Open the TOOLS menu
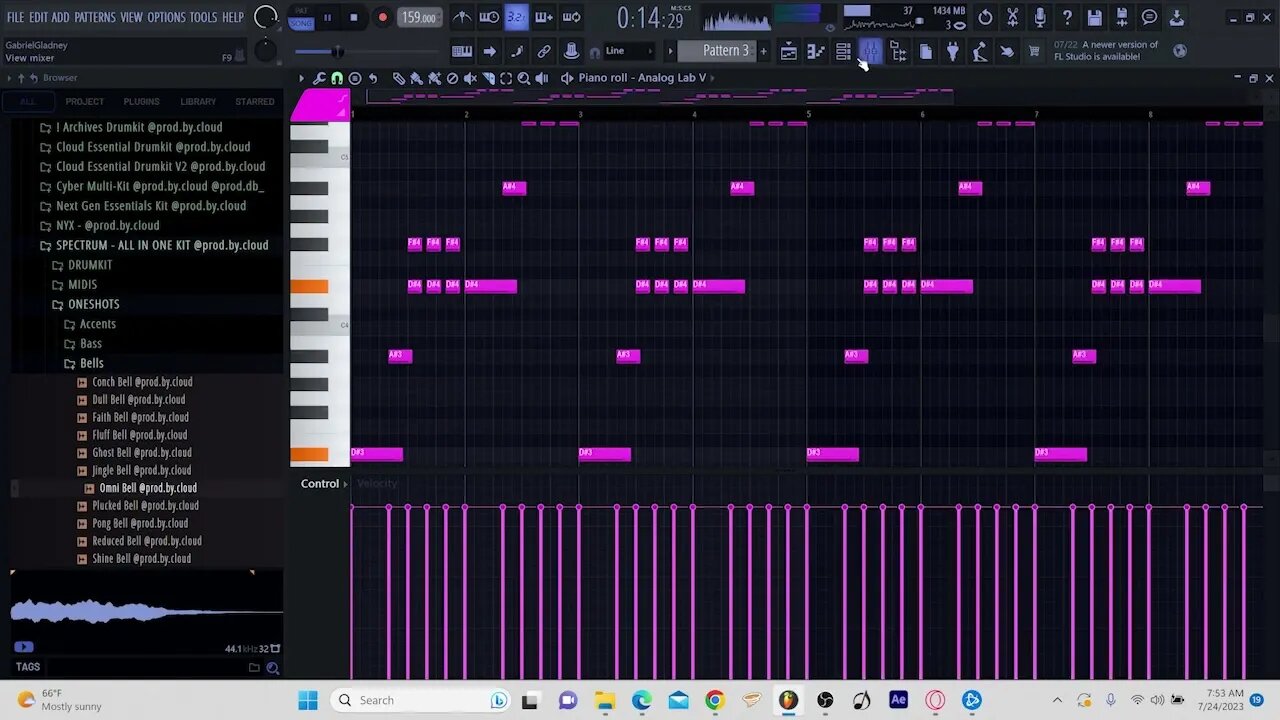 [x=203, y=17]
